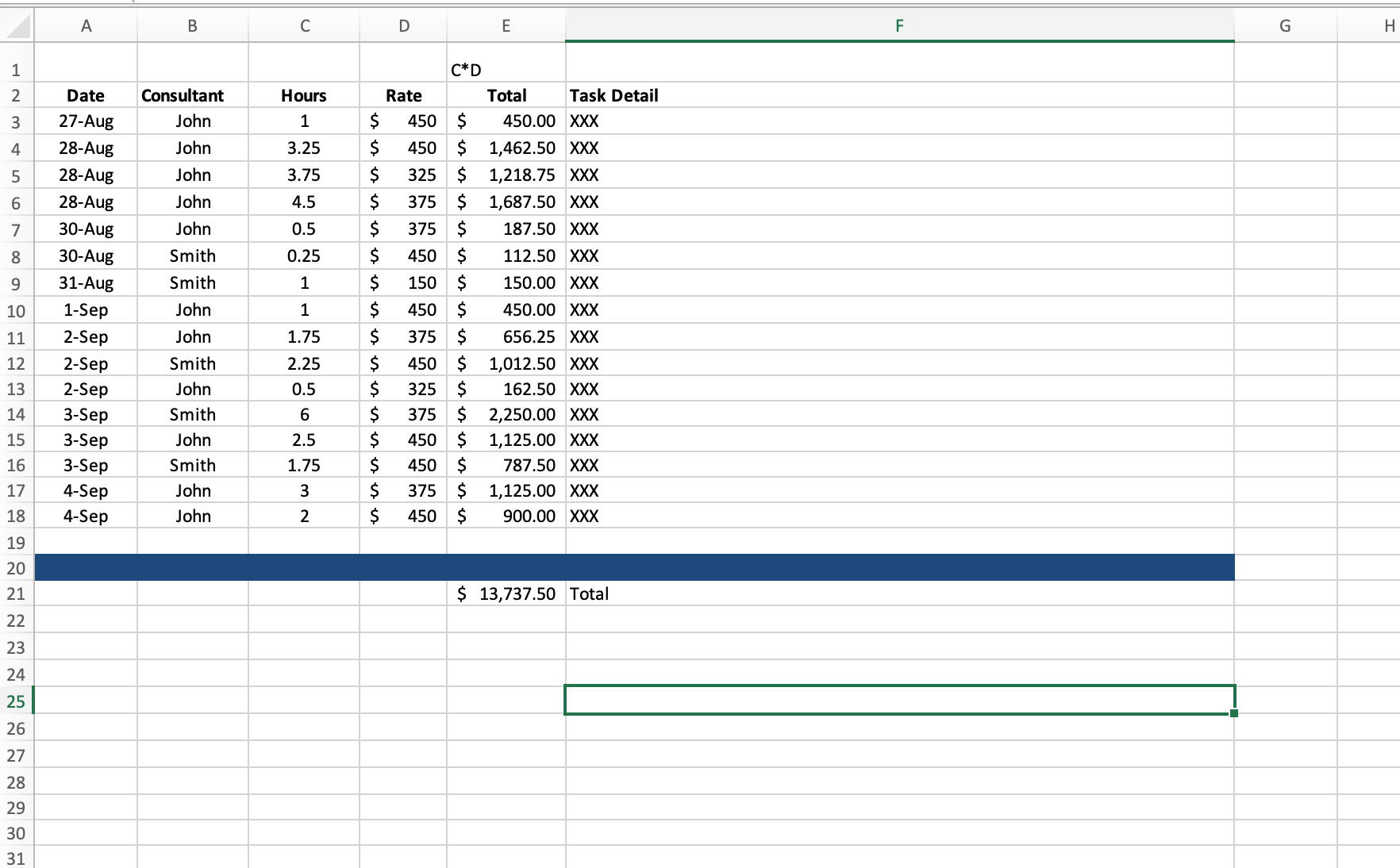Click the Select All corner triangle
Image resolution: width=1400 pixels, height=868 pixels.
point(17,25)
